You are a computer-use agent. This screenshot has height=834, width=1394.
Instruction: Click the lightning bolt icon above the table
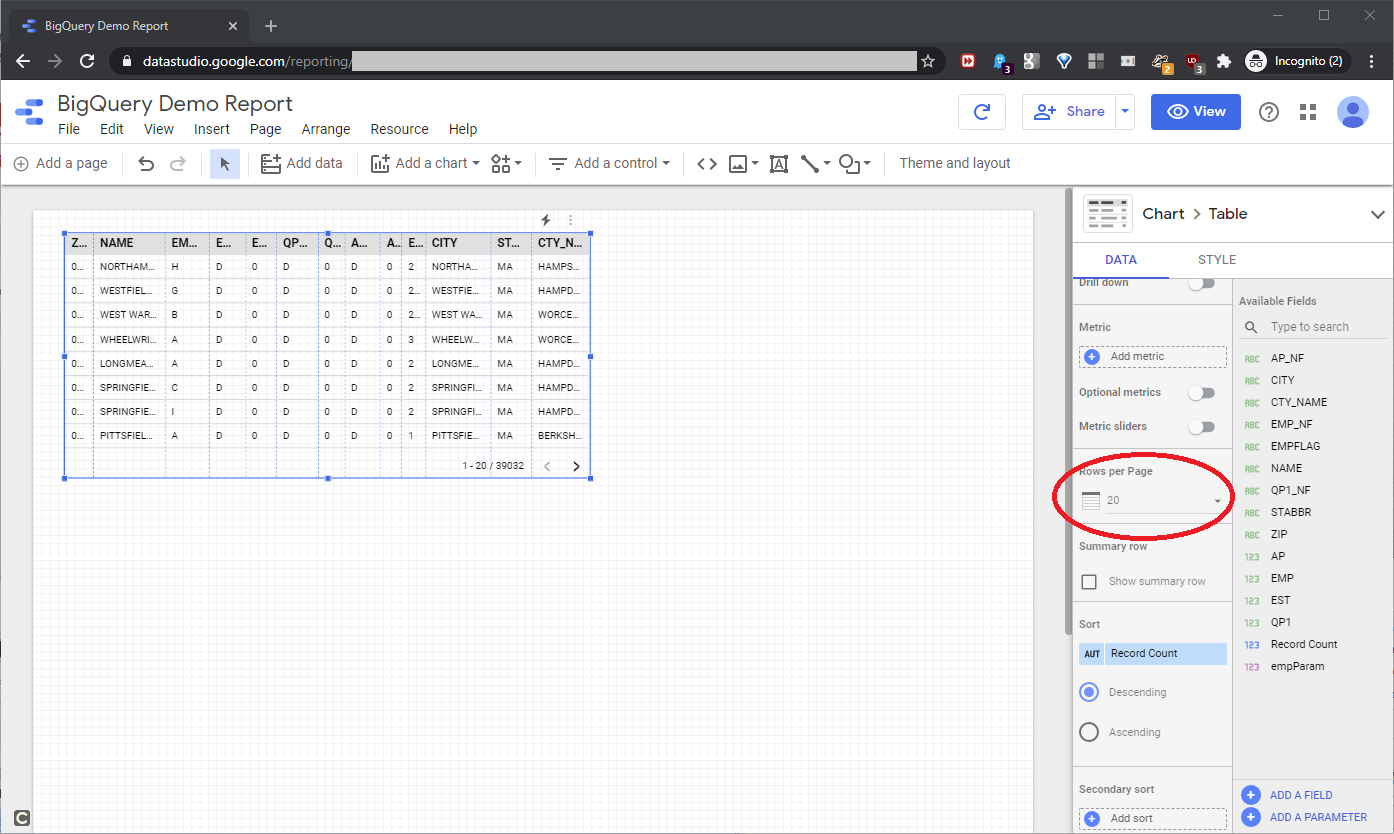(546, 220)
